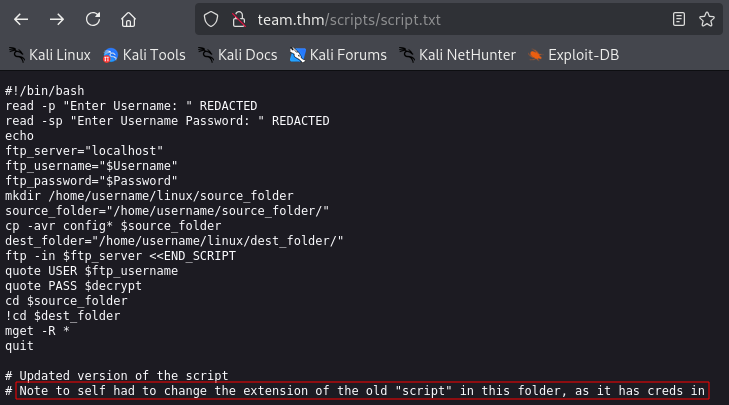
Task: Bookmark this page with the star
Action: coord(707,19)
